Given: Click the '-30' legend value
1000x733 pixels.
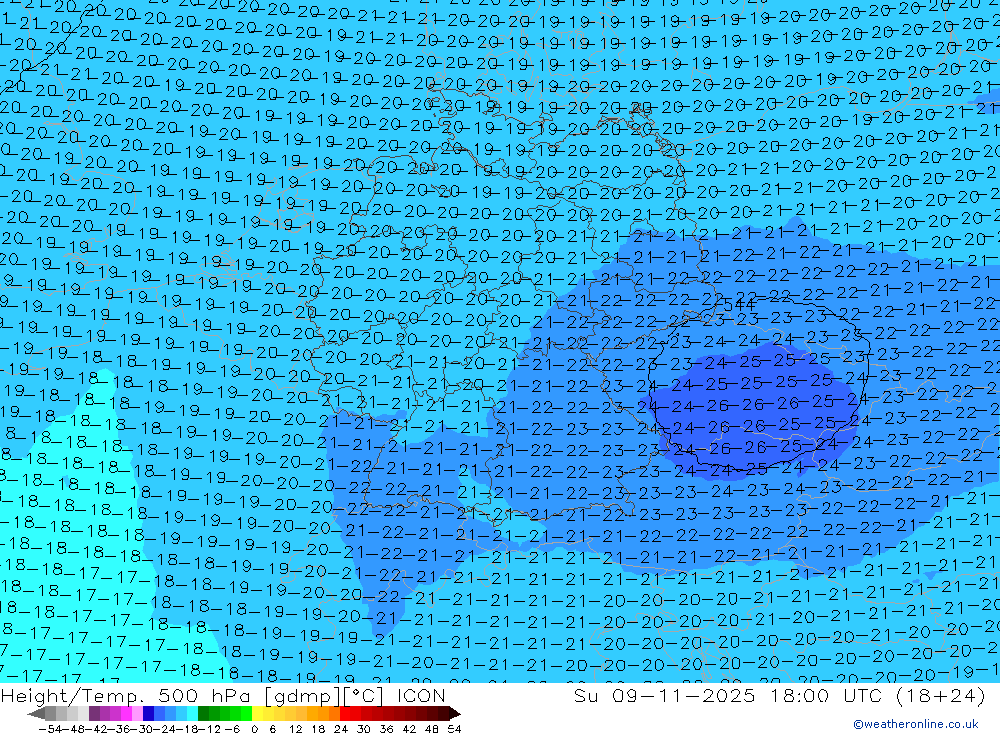Looking at the screenshot, I should (142, 729).
